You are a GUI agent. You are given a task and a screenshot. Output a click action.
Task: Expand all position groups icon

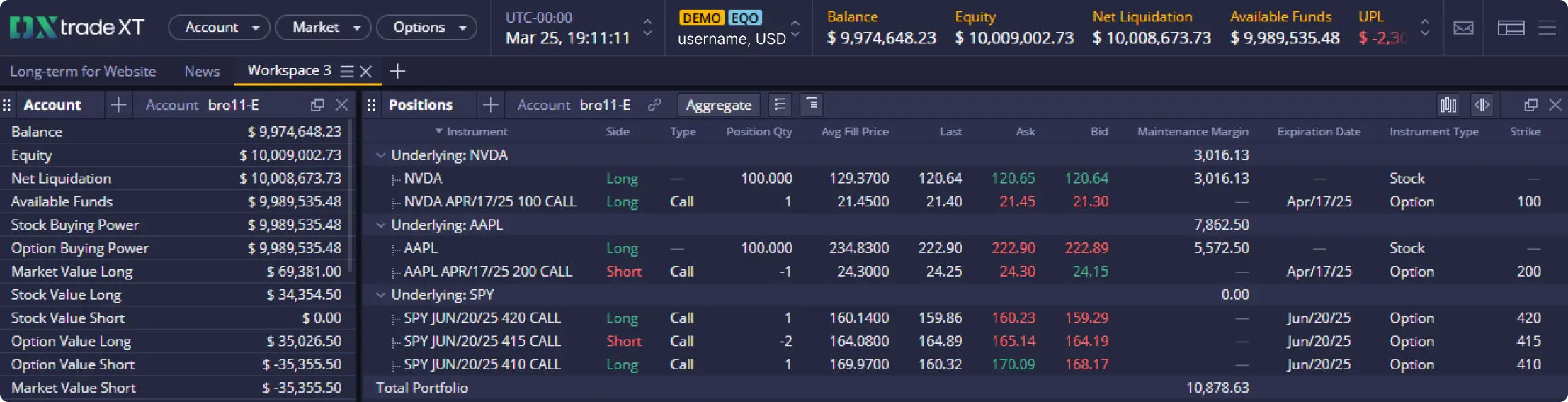click(x=811, y=105)
